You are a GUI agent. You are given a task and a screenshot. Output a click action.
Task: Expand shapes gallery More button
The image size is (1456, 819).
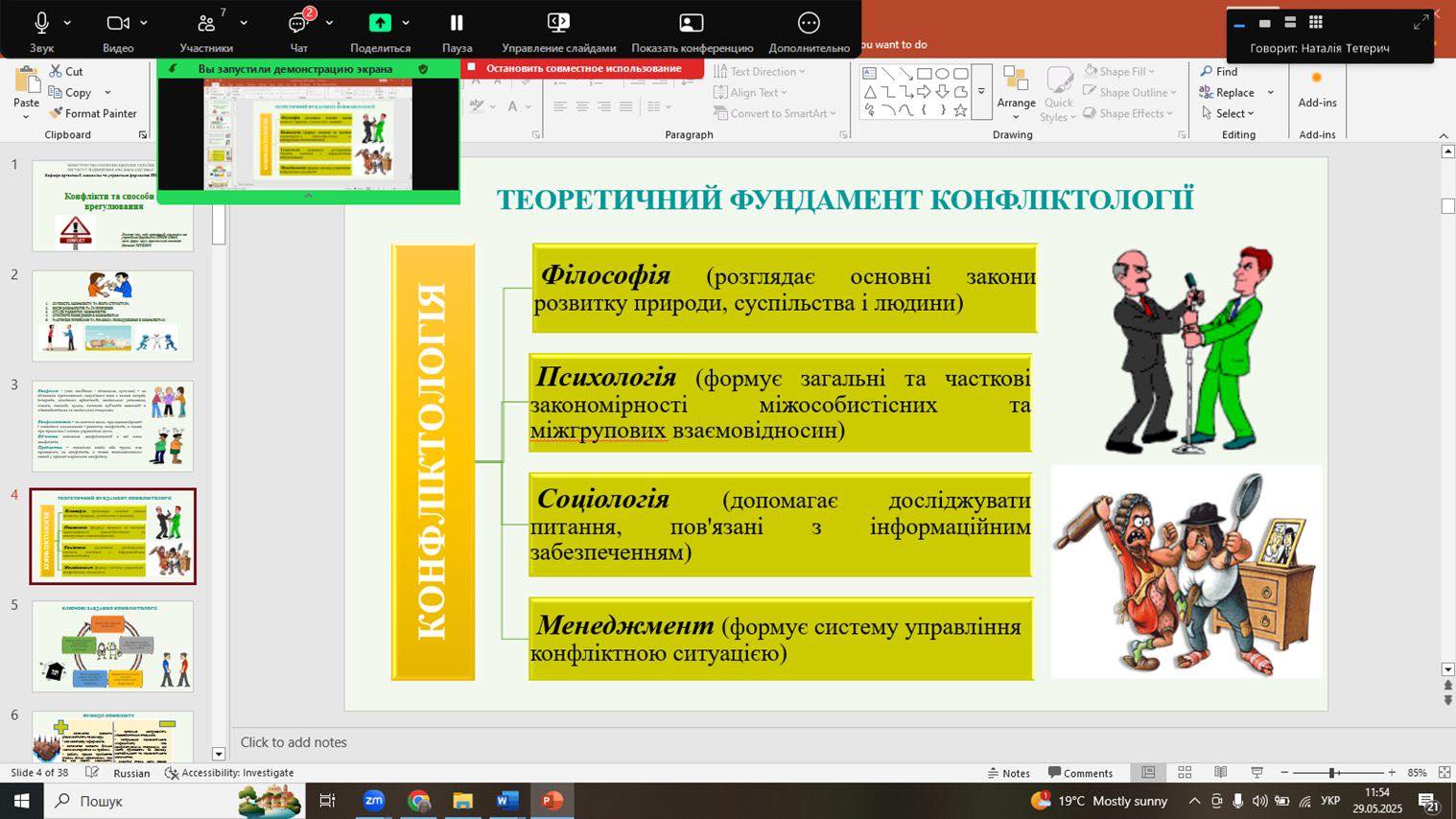tap(981, 92)
